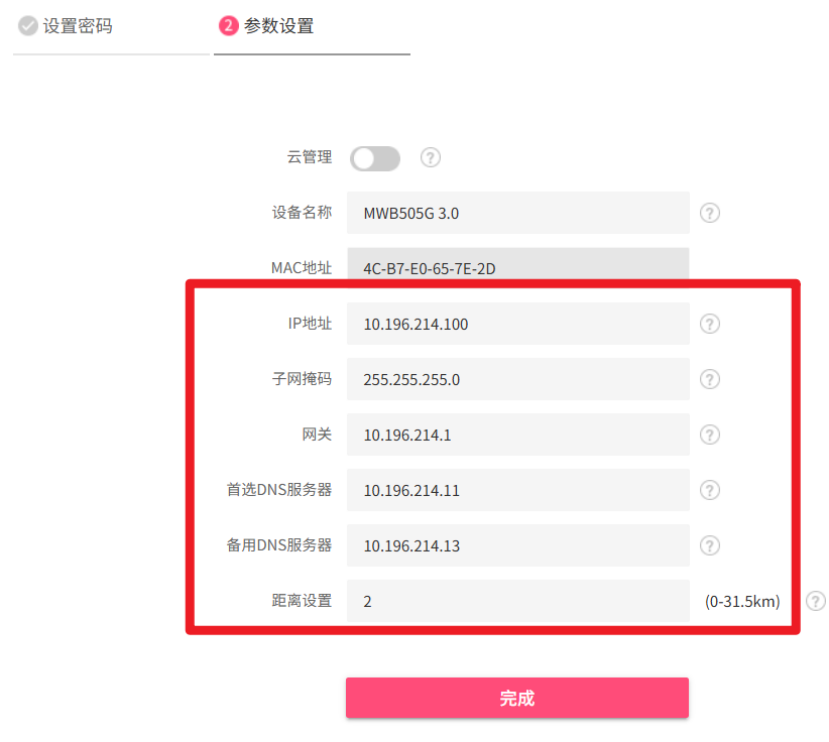Focus the 网关 input field

click(518, 435)
